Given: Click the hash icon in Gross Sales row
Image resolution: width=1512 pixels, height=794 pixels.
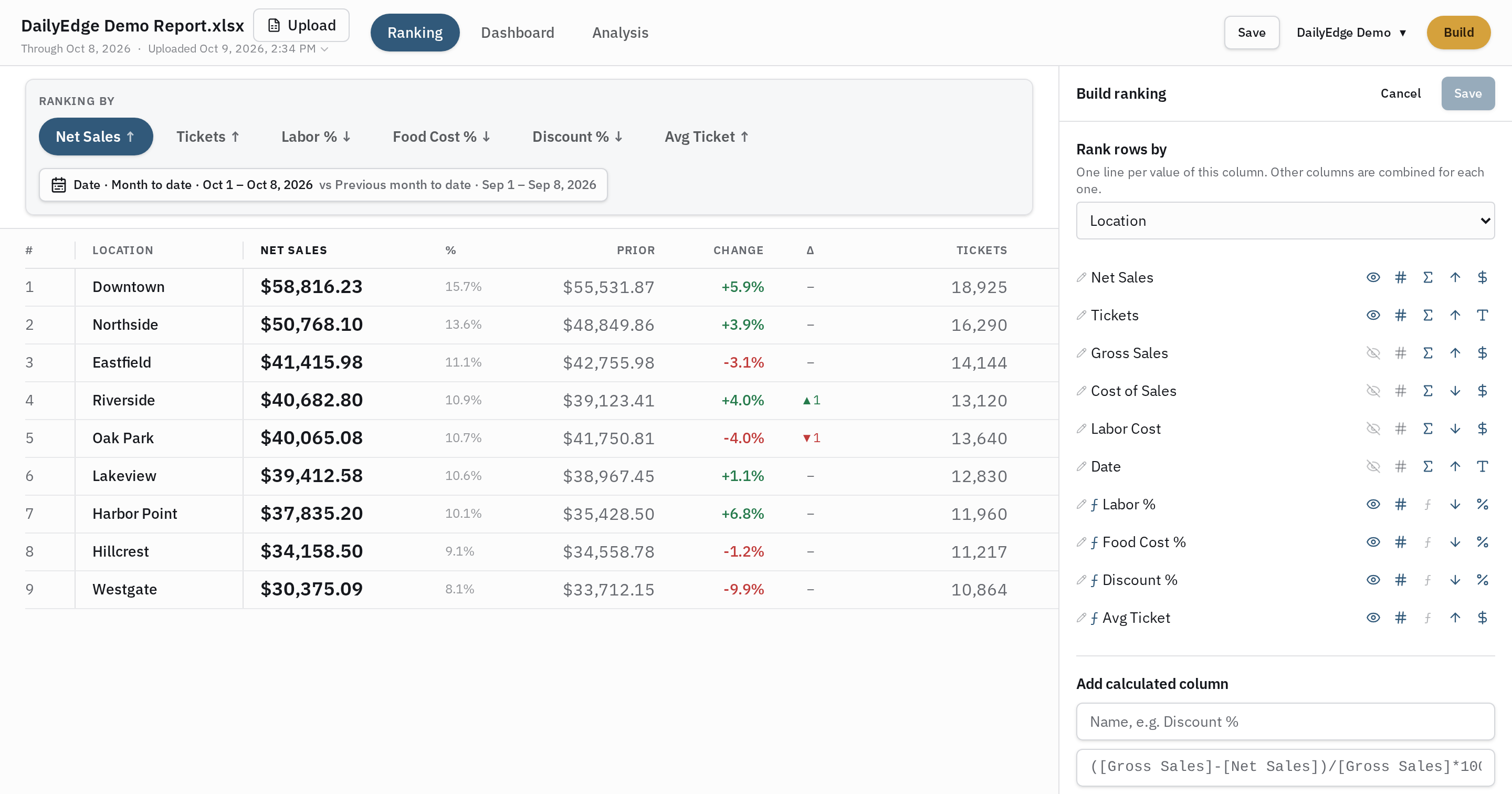Looking at the screenshot, I should point(1401,353).
